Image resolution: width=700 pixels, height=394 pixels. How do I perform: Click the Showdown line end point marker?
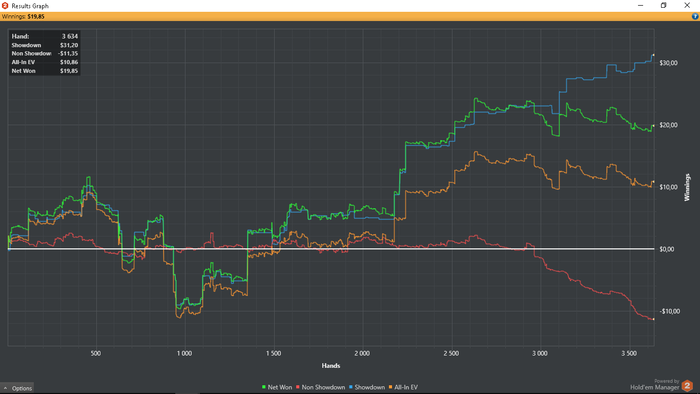pos(654,55)
